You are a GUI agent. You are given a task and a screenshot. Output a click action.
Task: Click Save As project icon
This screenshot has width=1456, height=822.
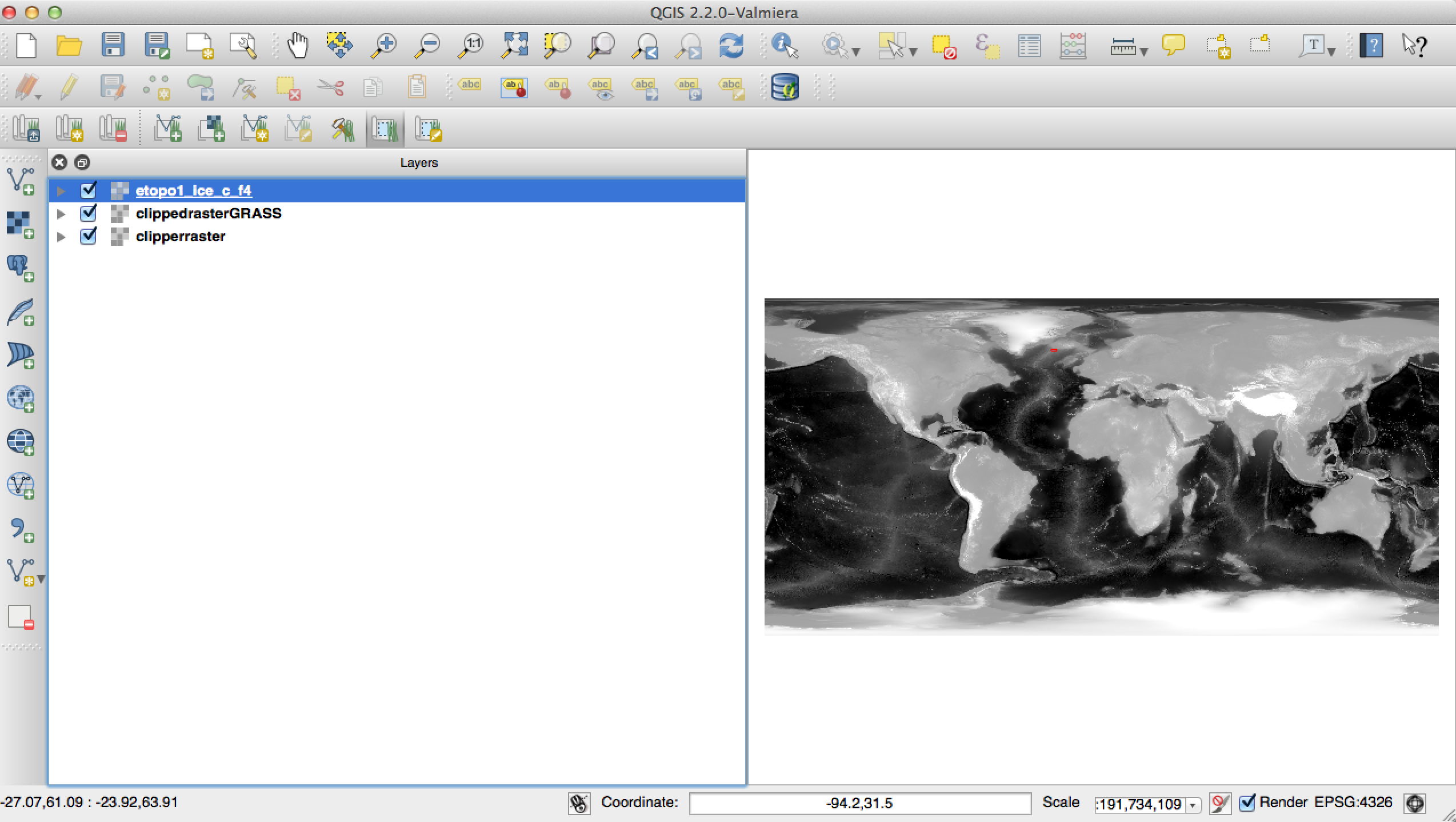coord(157,45)
